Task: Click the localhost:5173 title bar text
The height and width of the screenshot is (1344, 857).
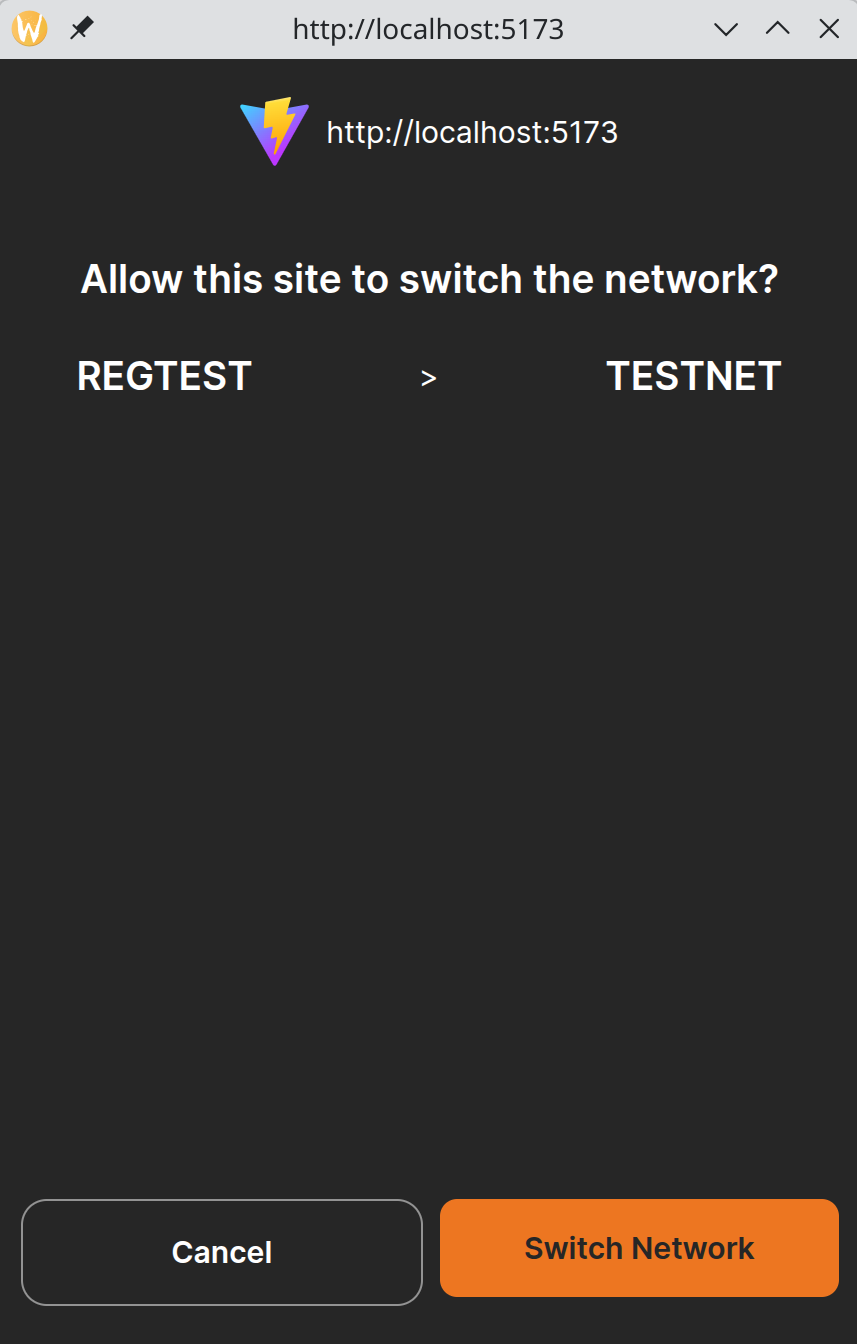Action: click(x=428, y=29)
